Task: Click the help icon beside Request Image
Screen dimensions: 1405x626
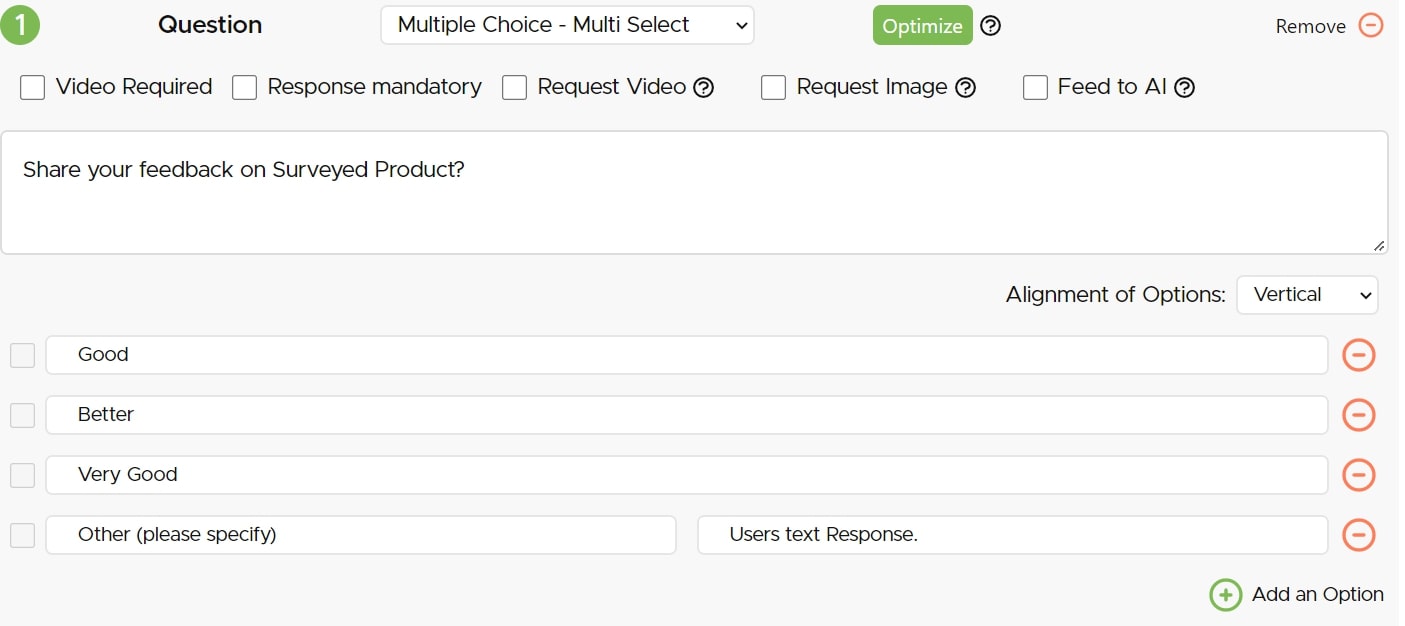Action: pyautogui.click(x=965, y=88)
